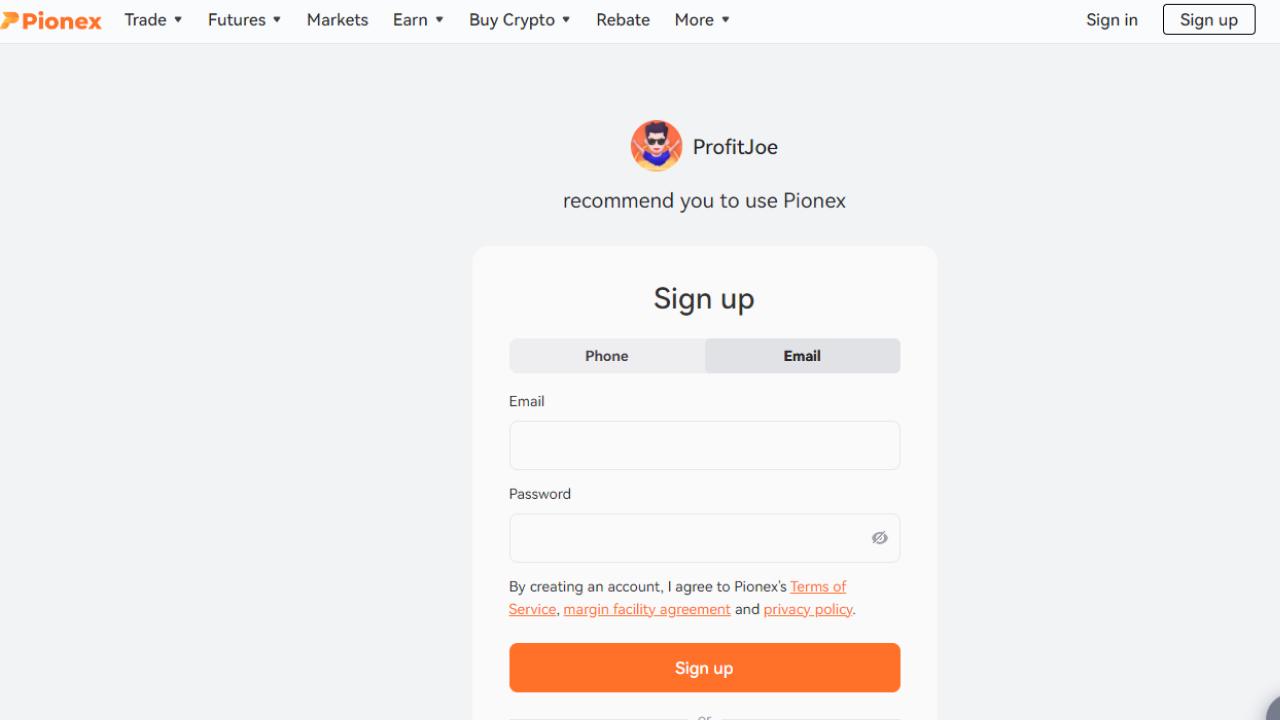
Task: Open the Buy Crypto dropdown
Action: 519,20
